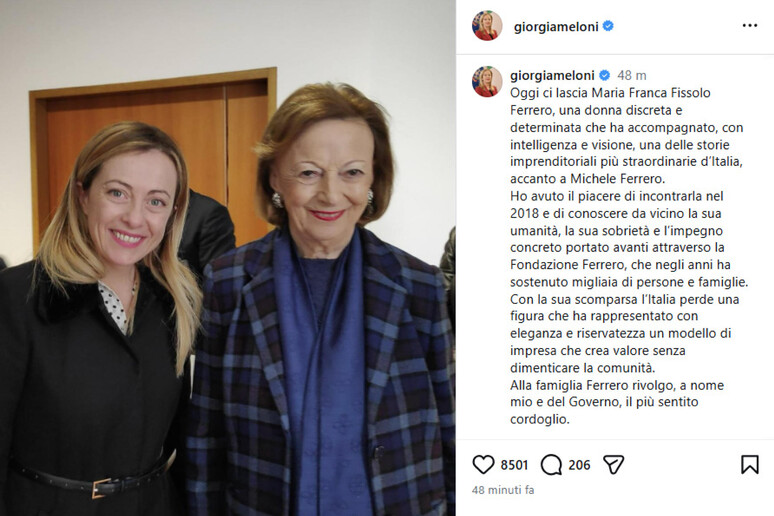774x516 pixels.
Task: View the 8501 likes count
Action: (x=514, y=465)
